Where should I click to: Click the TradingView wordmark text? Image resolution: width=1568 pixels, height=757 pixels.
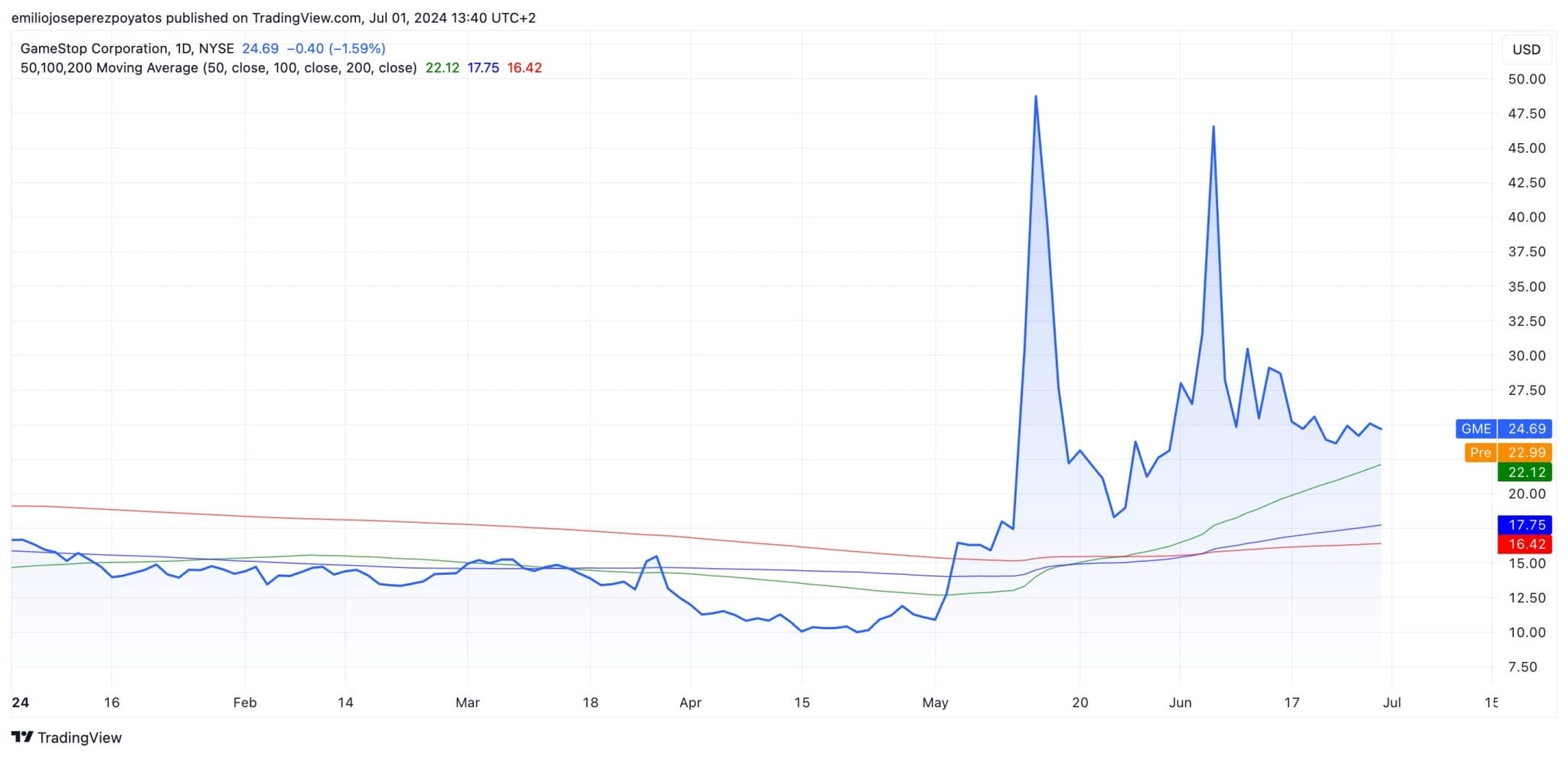tap(80, 738)
